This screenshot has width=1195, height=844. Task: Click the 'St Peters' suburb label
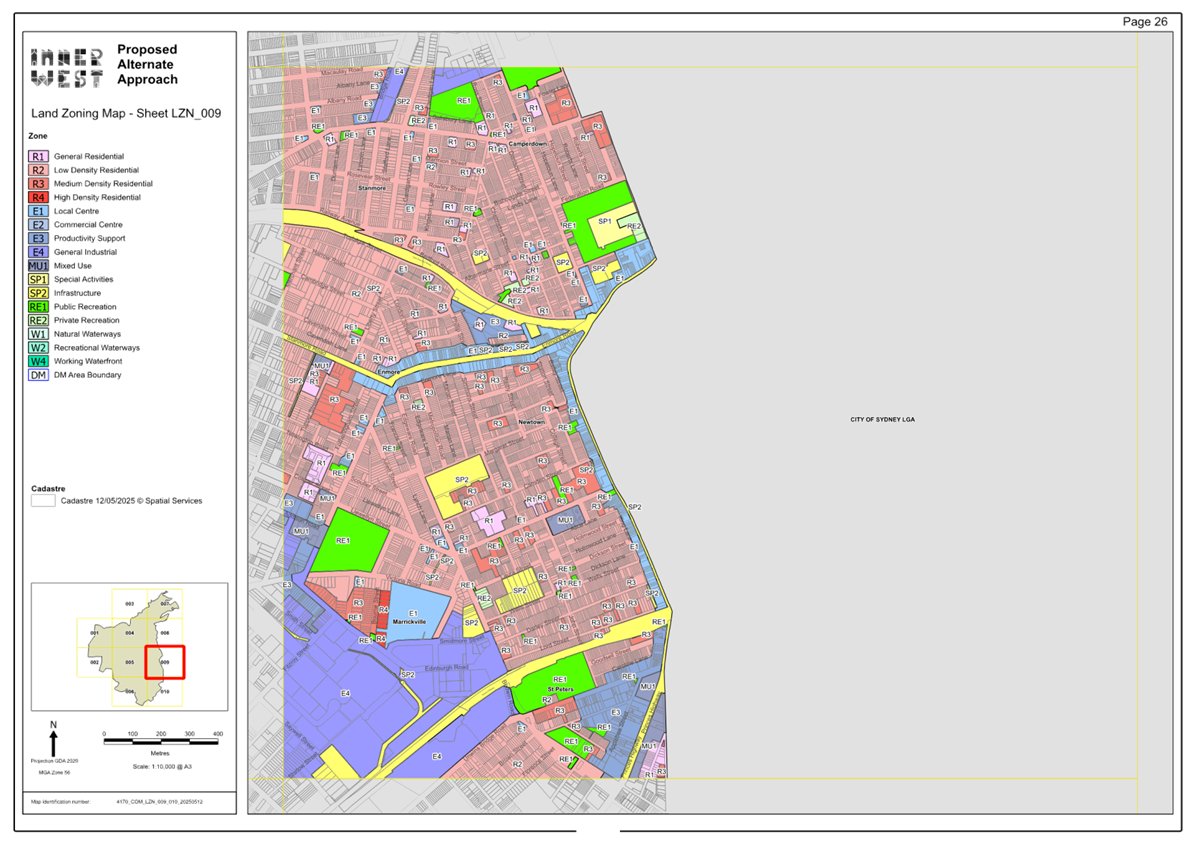tap(560, 689)
